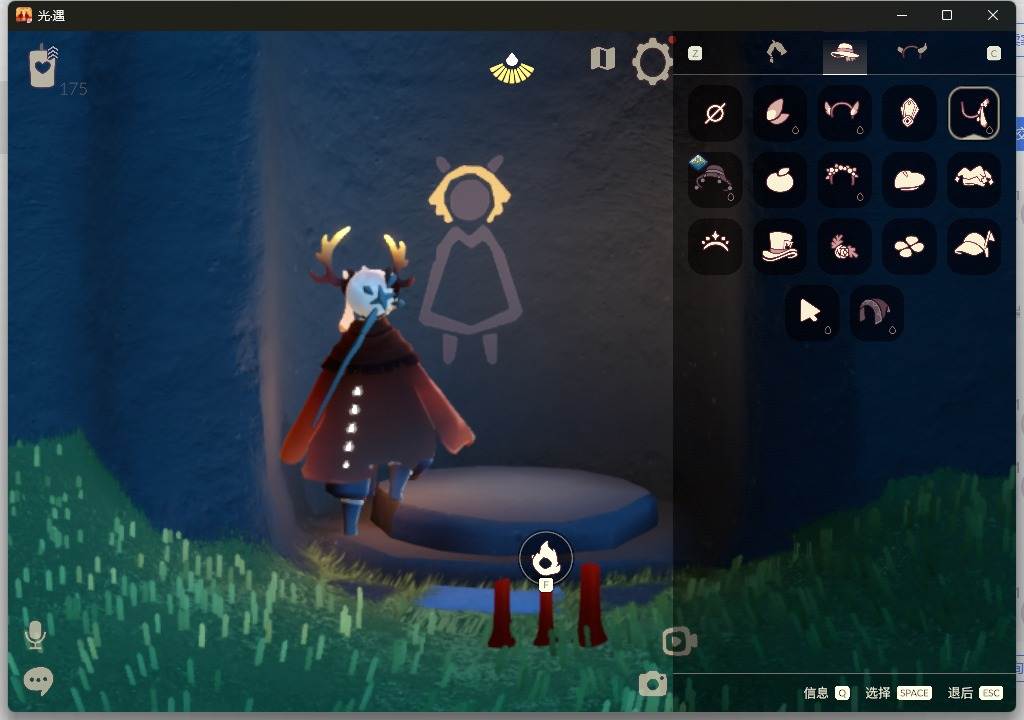Click the 退后 back button
This screenshot has height=720, width=1024.
(x=974, y=693)
